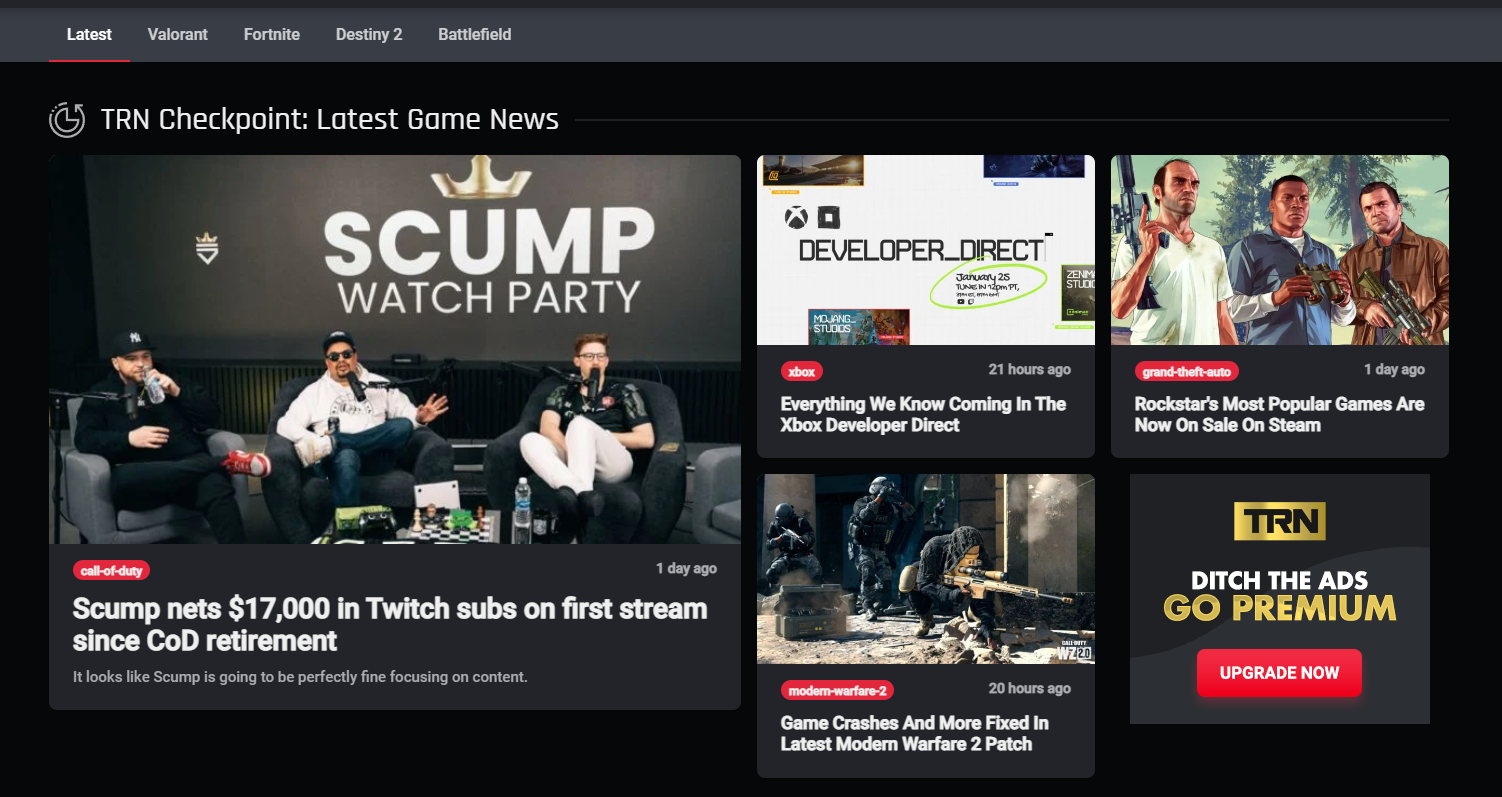Click the Developer_Direct article image
This screenshot has height=797, width=1502.
pyautogui.click(x=926, y=250)
